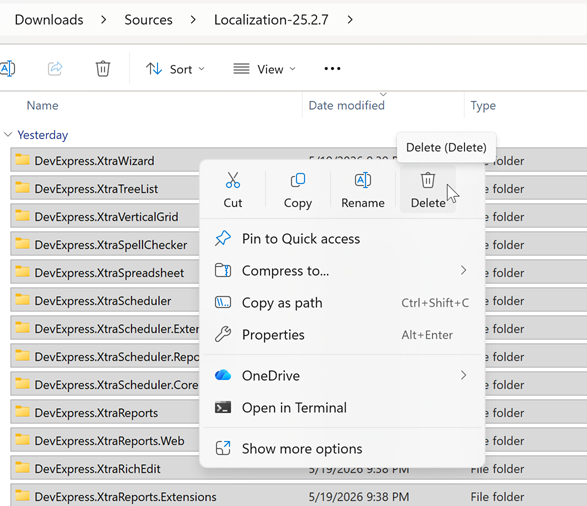Sort by the Name column header
587x506 pixels.
click(42, 106)
